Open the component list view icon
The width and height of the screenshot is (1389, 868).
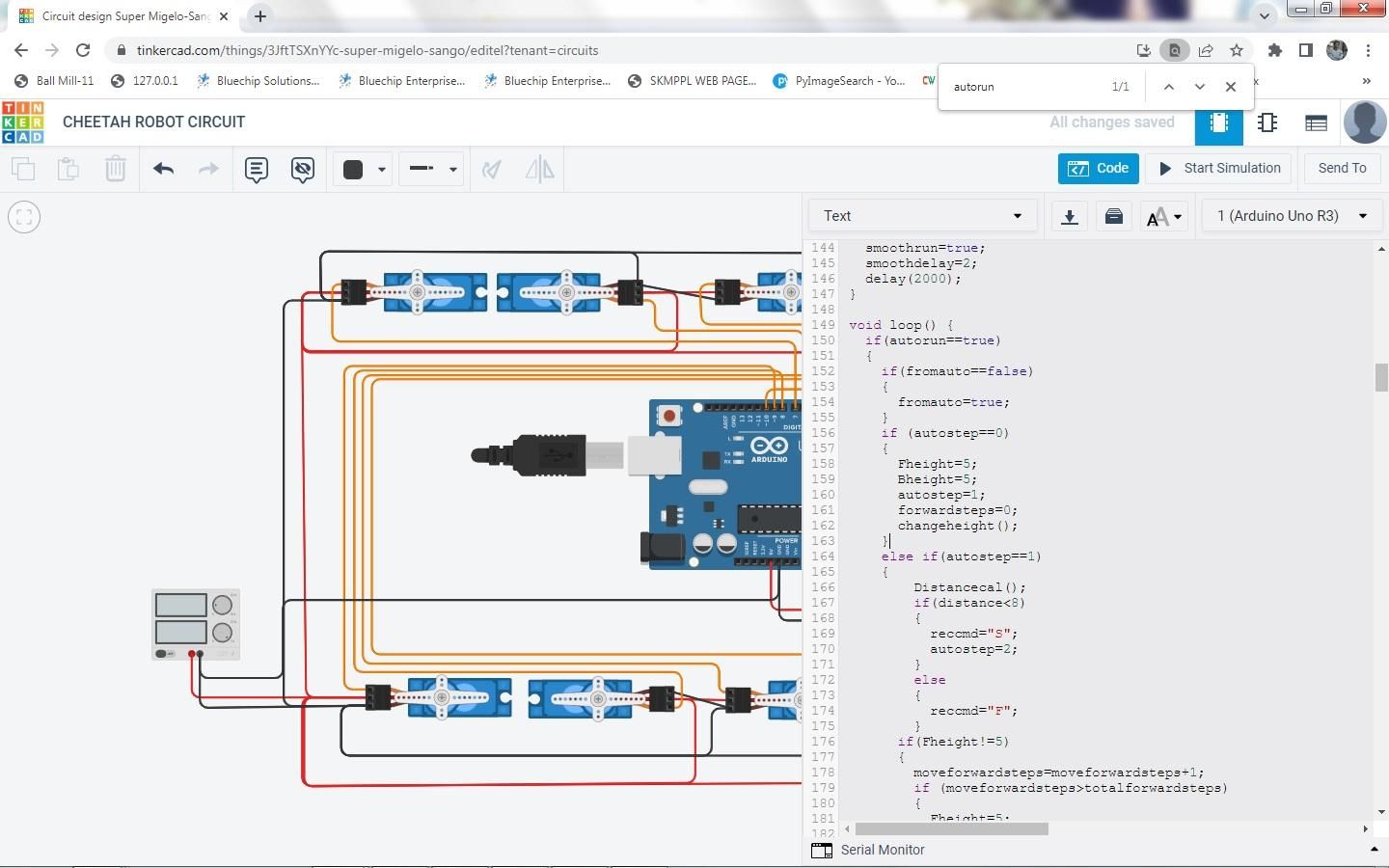pos(1316,122)
